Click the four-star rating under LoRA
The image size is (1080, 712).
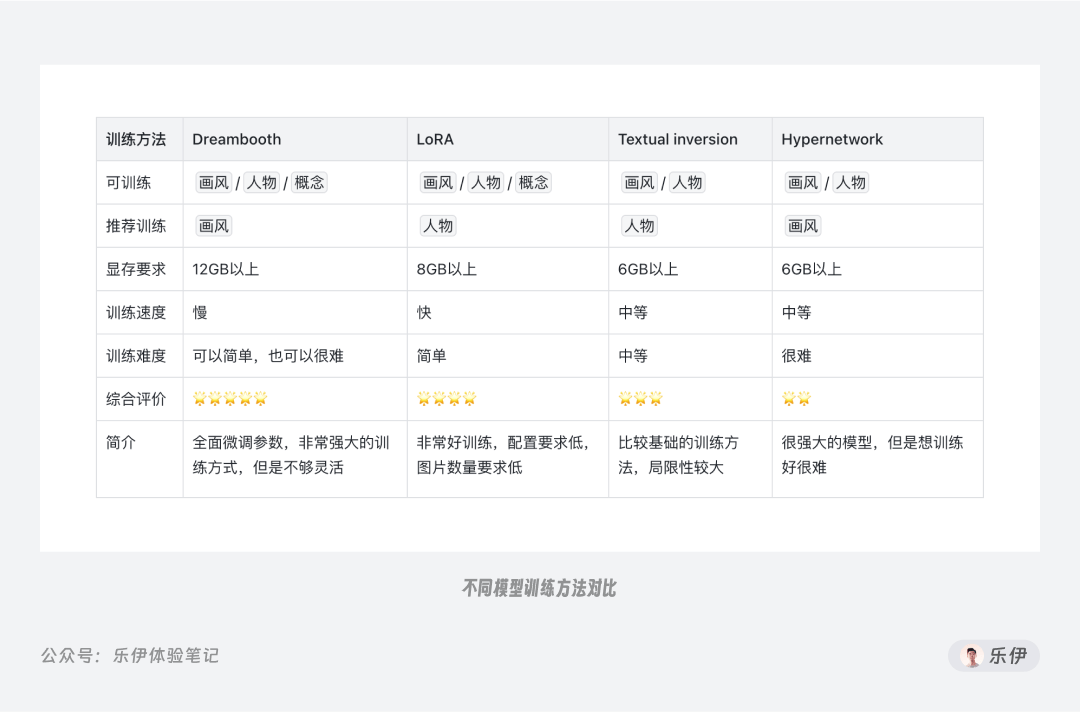point(446,399)
